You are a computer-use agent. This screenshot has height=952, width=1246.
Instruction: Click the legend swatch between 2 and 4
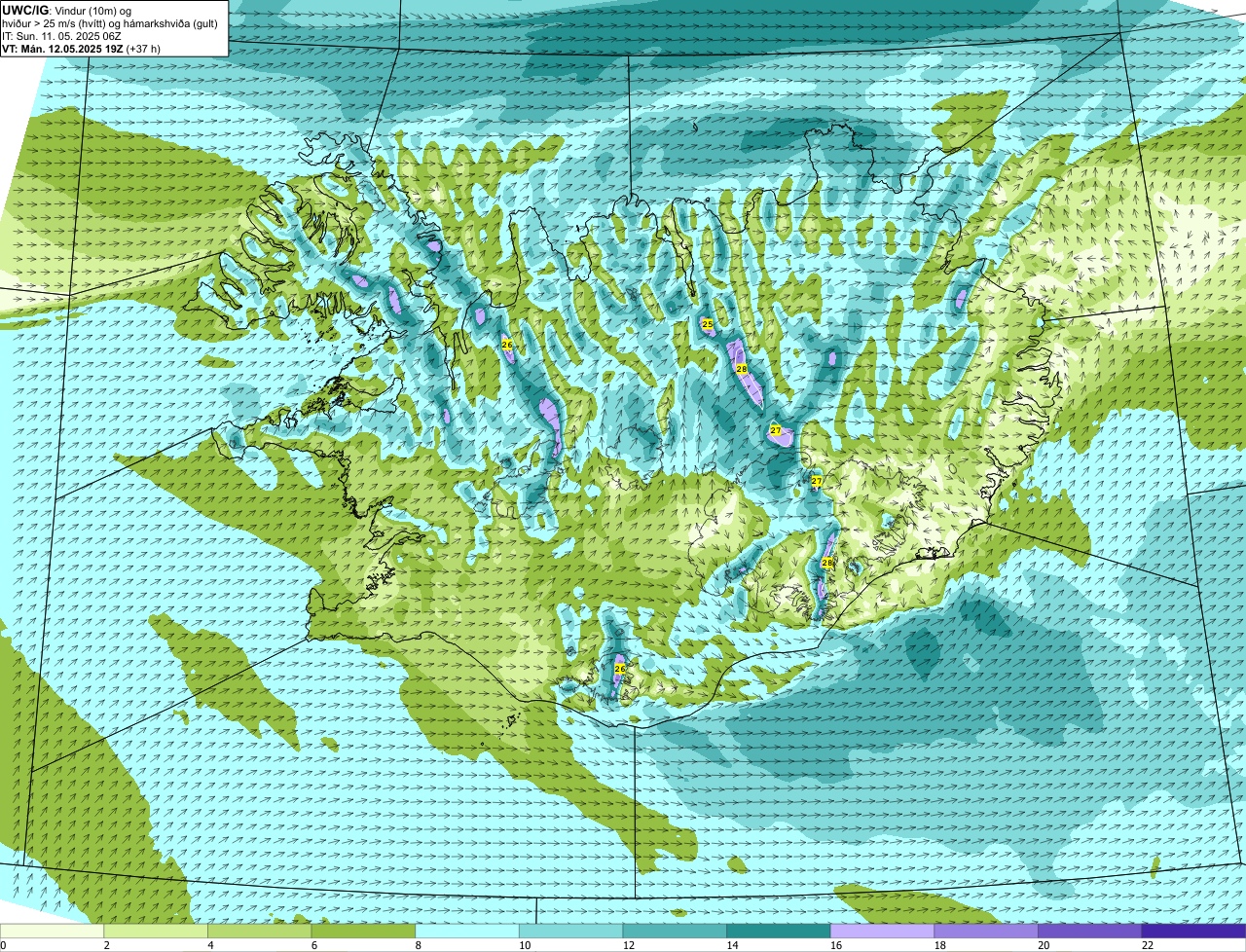(156, 932)
